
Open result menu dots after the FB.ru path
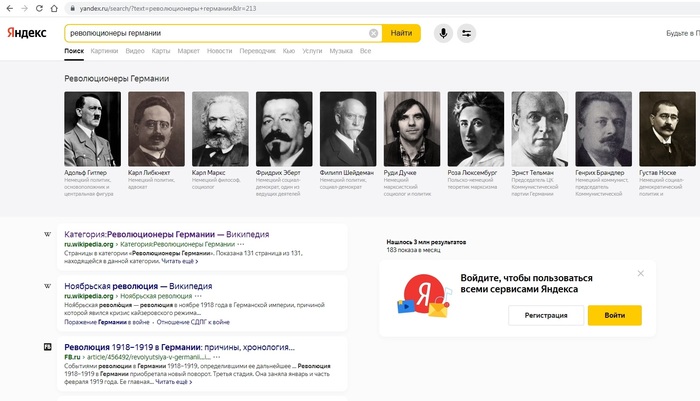point(217,357)
